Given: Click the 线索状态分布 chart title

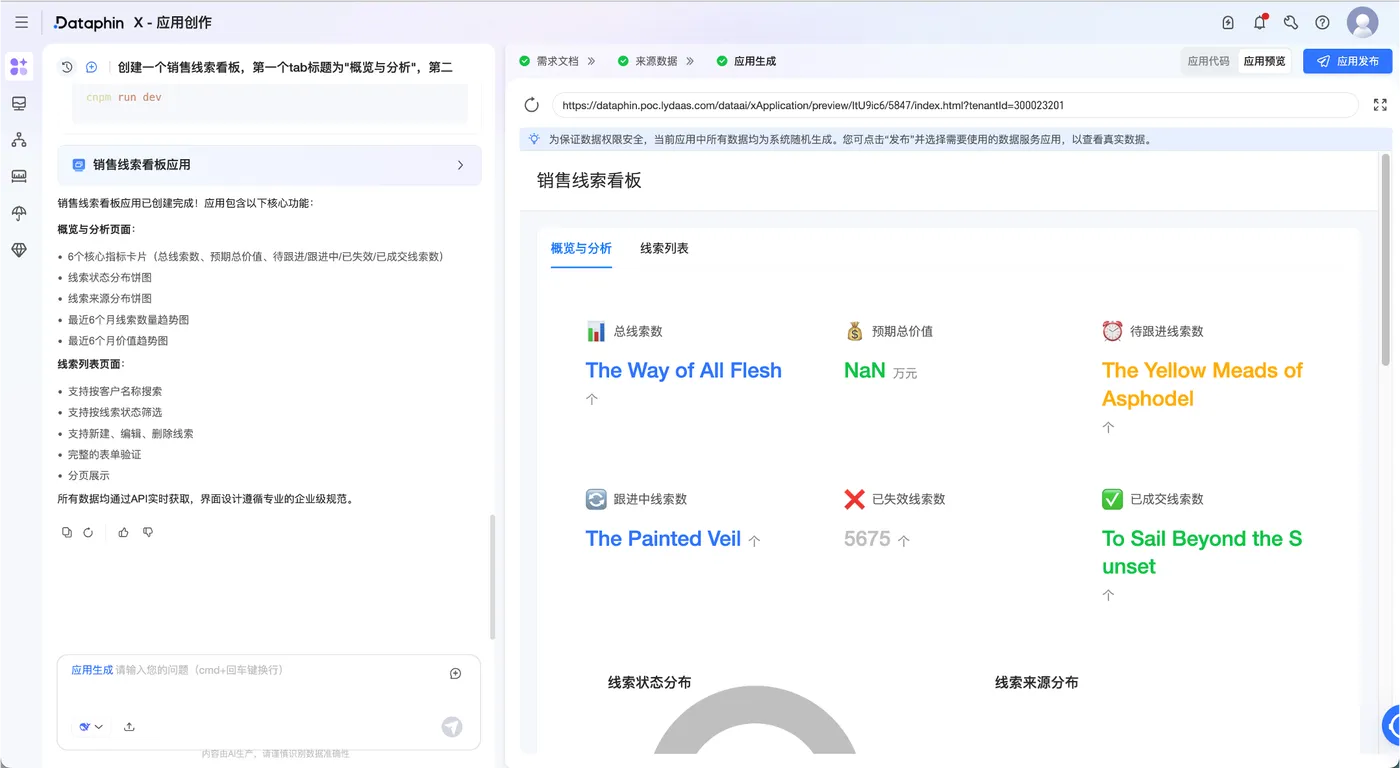Looking at the screenshot, I should pyautogui.click(x=649, y=683).
